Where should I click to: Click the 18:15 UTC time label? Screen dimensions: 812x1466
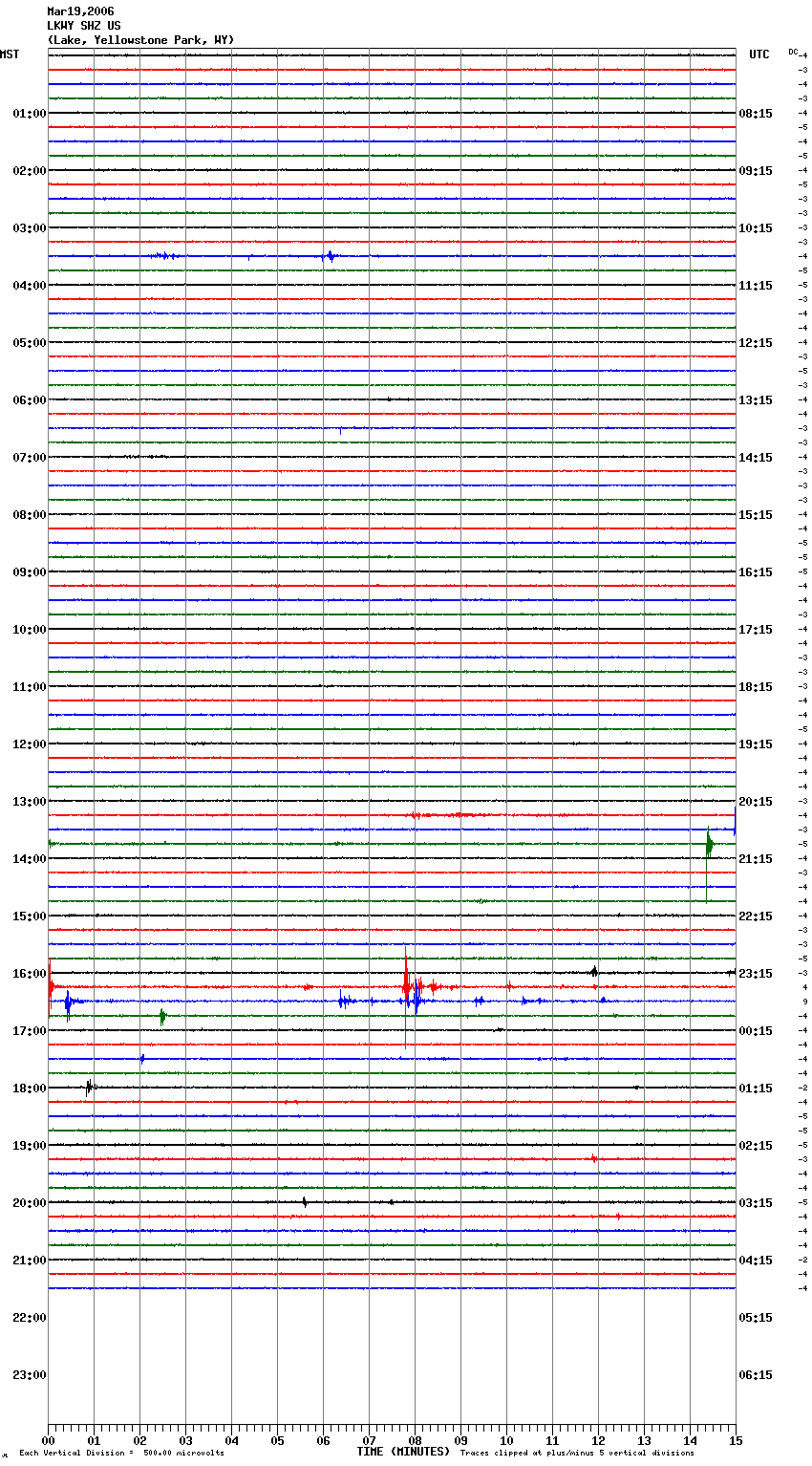pos(756,687)
